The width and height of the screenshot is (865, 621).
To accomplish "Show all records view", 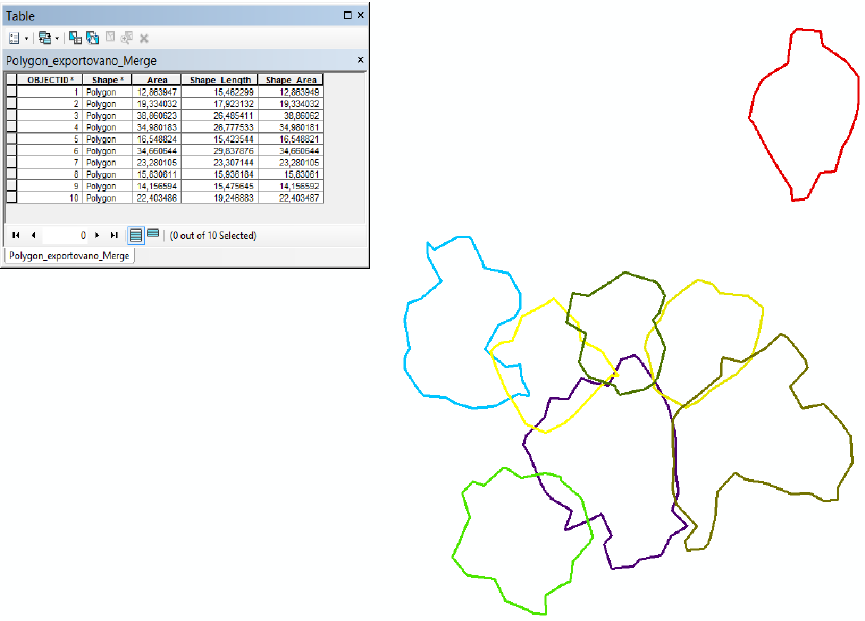I will [x=136, y=235].
